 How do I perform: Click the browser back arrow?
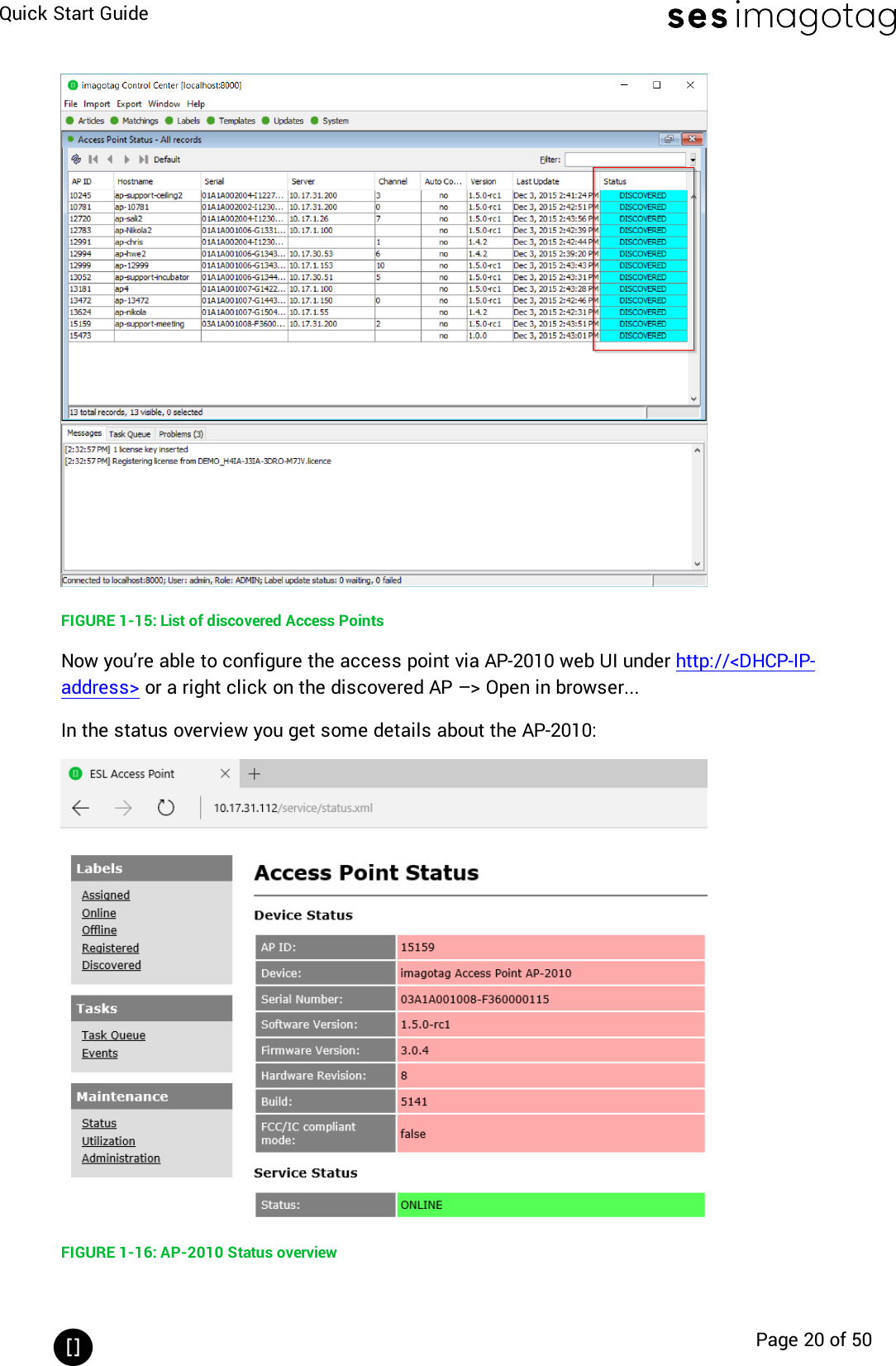(81, 808)
